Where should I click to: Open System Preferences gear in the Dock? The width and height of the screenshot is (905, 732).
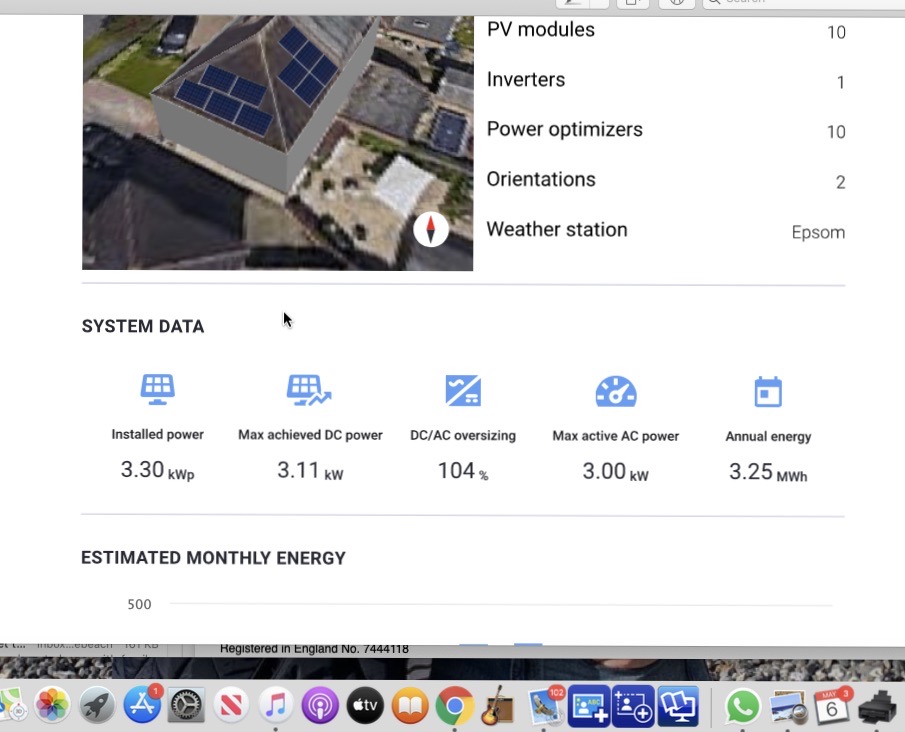pyautogui.click(x=186, y=705)
